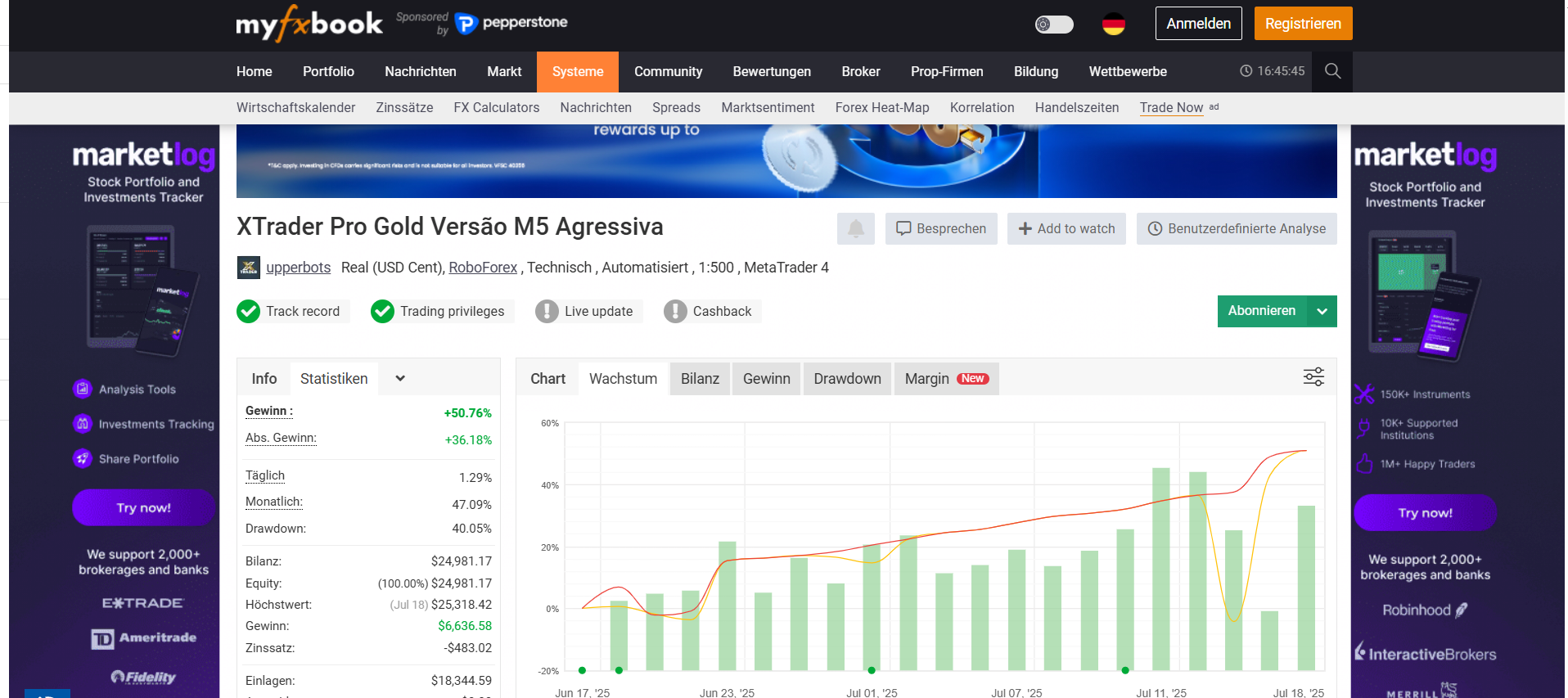Open the Broker menu item
This screenshot has width=1568, height=698.
861,71
